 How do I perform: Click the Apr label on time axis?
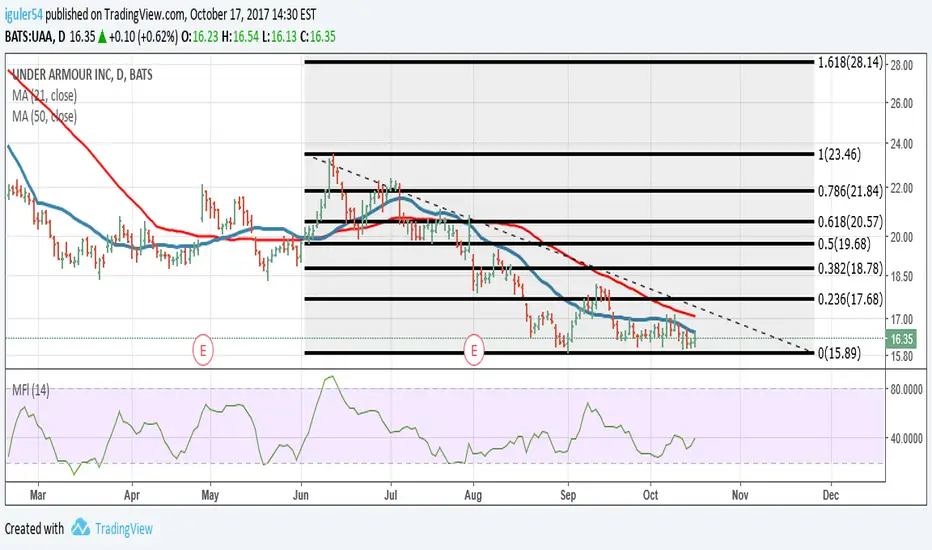coord(131,495)
